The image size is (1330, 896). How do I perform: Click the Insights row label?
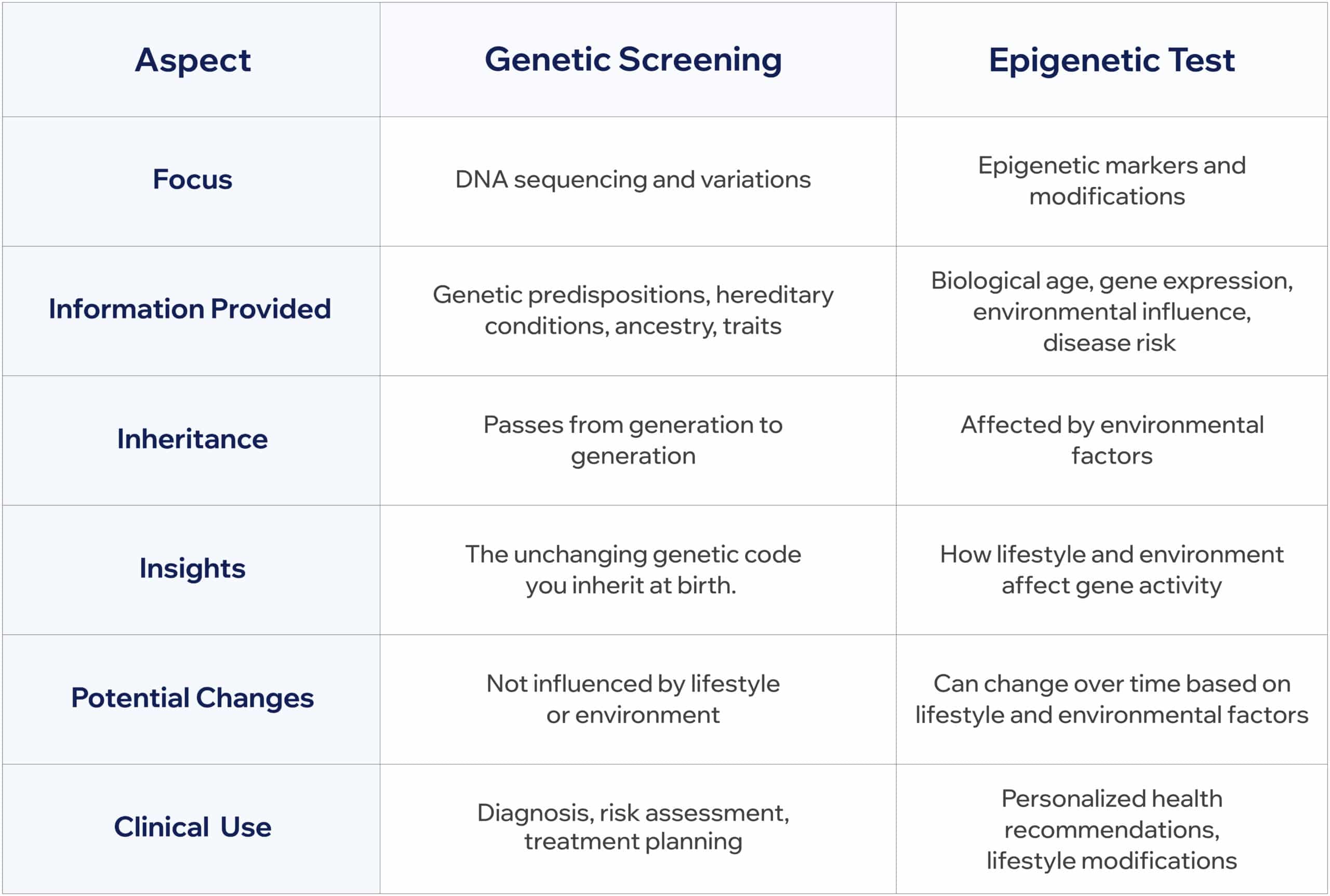point(193,569)
